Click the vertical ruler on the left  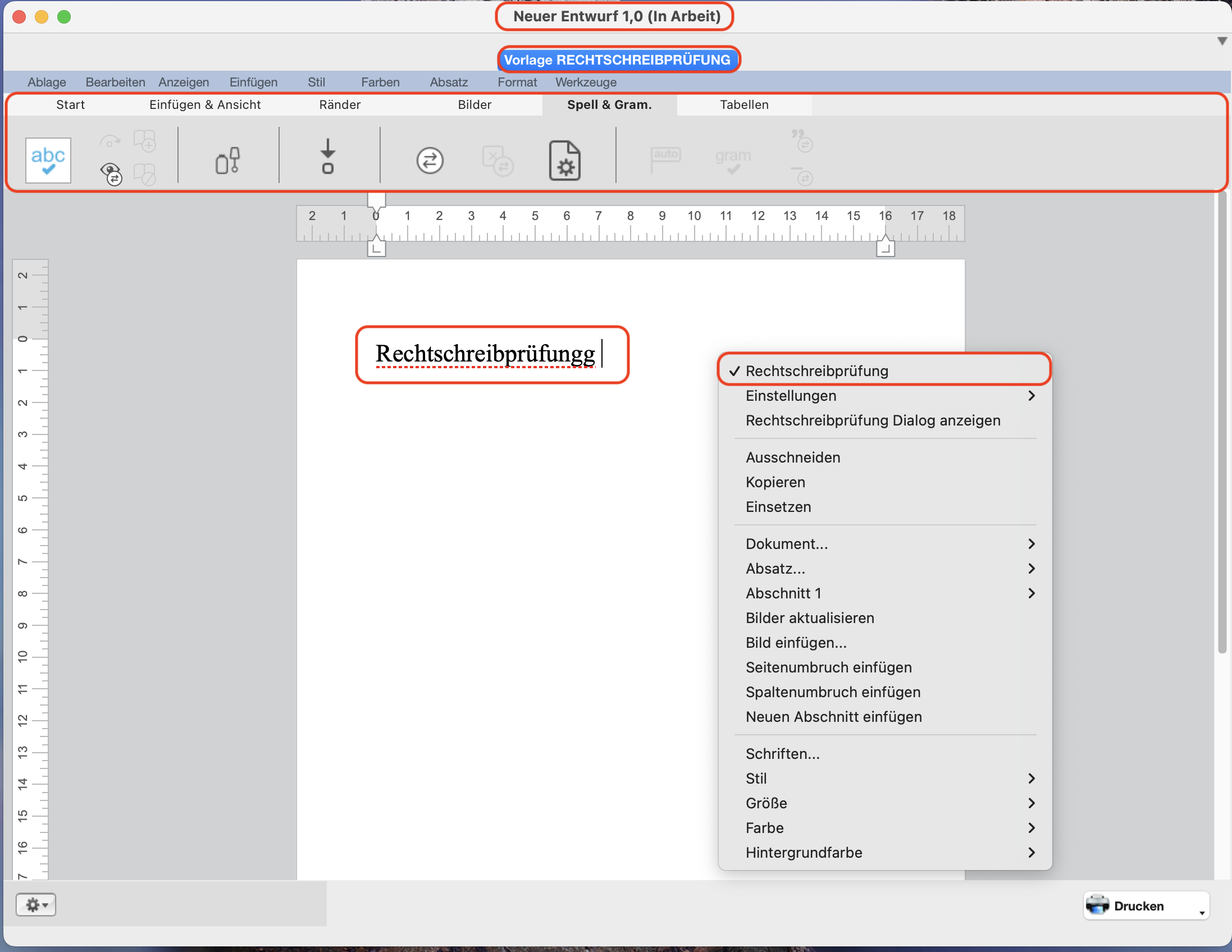[30, 570]
